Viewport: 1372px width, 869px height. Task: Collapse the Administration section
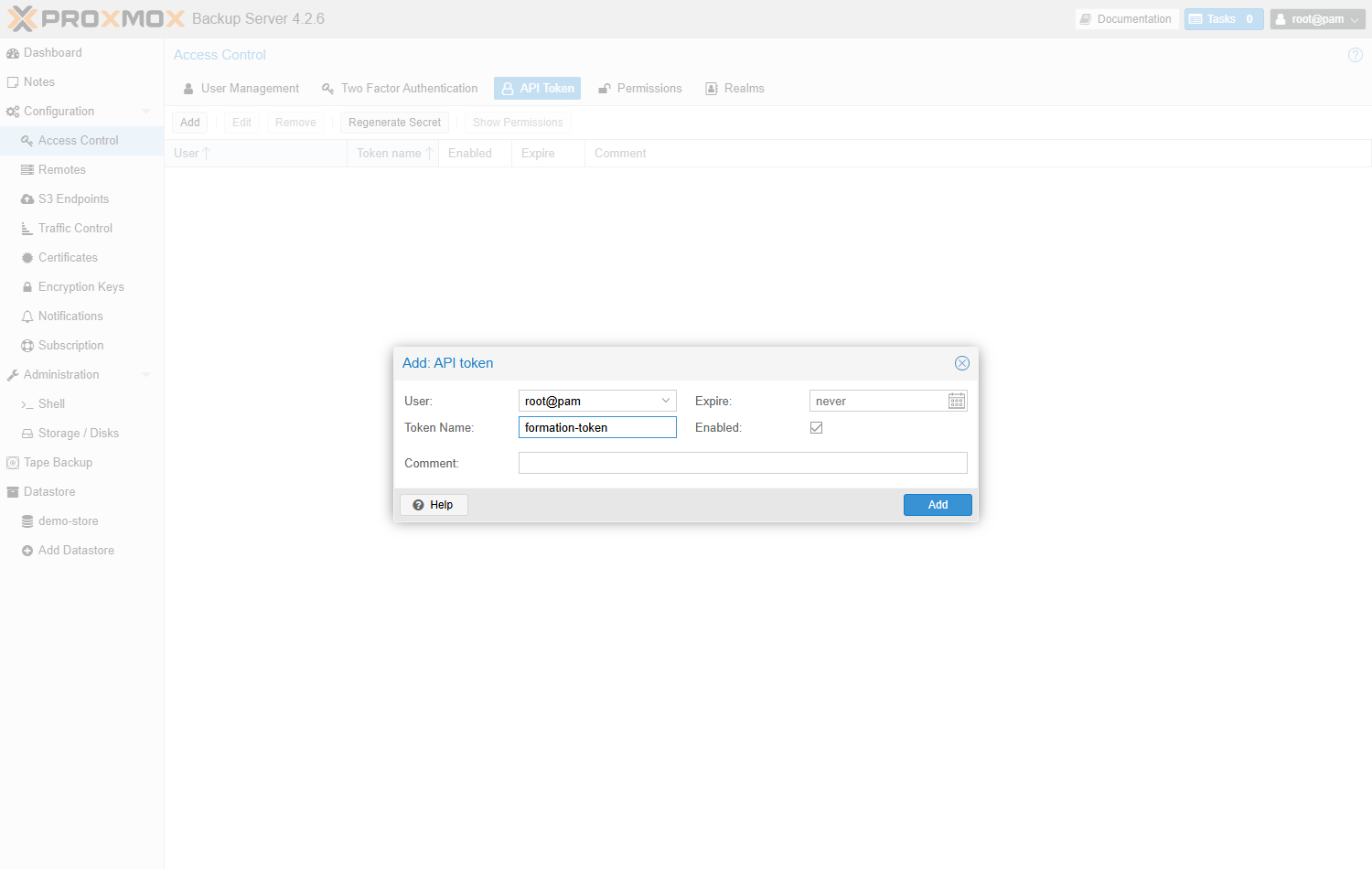click(146, 375)
